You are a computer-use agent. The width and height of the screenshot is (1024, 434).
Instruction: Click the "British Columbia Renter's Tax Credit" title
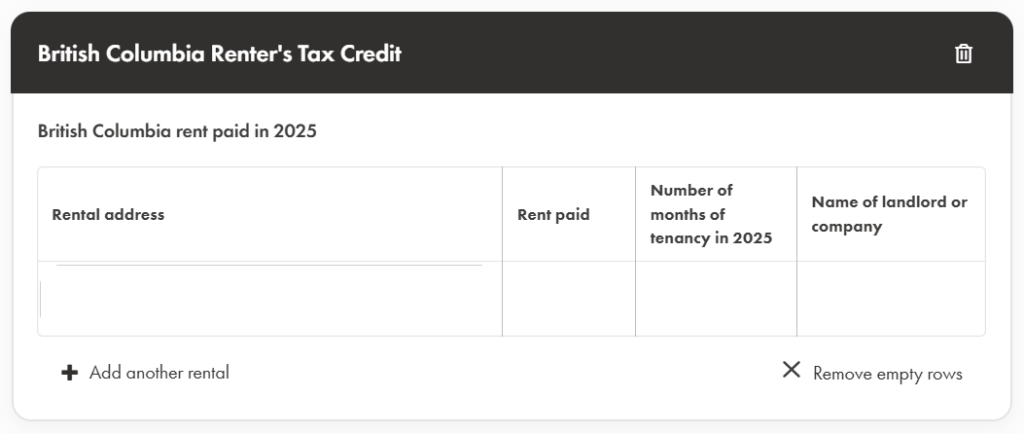[219, 54]
